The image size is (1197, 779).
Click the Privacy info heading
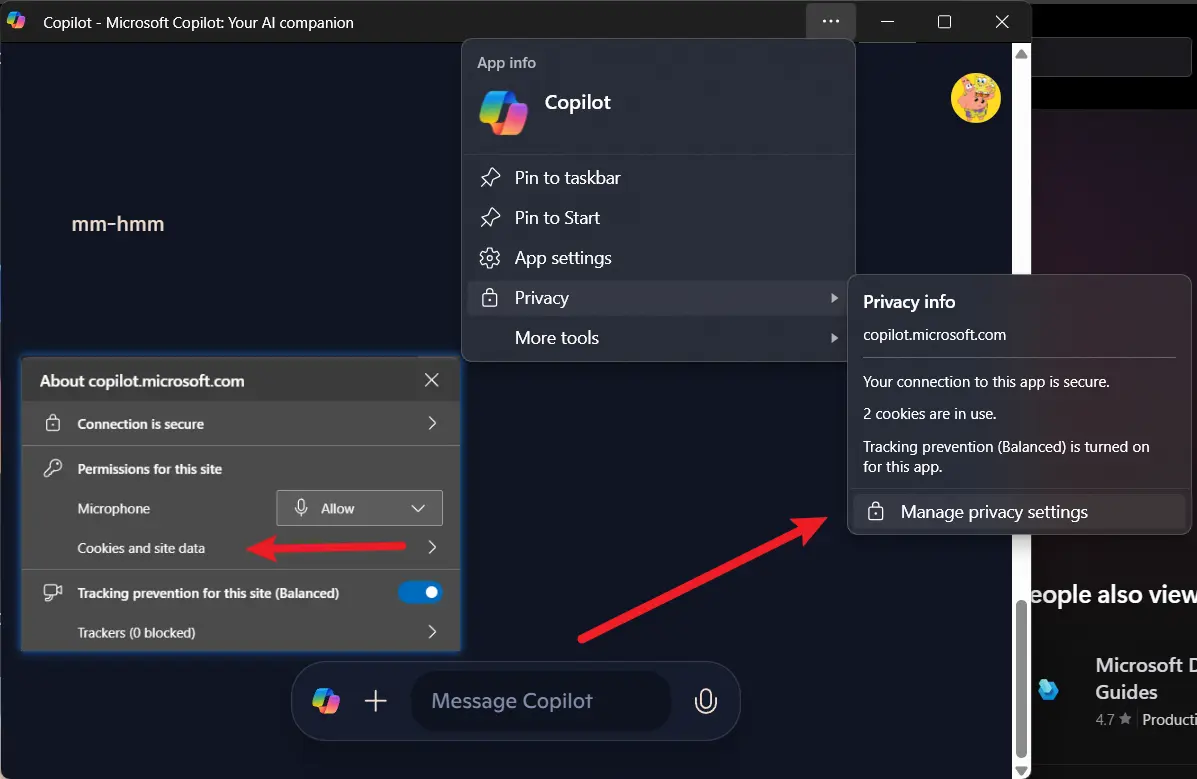pos(909,302)
